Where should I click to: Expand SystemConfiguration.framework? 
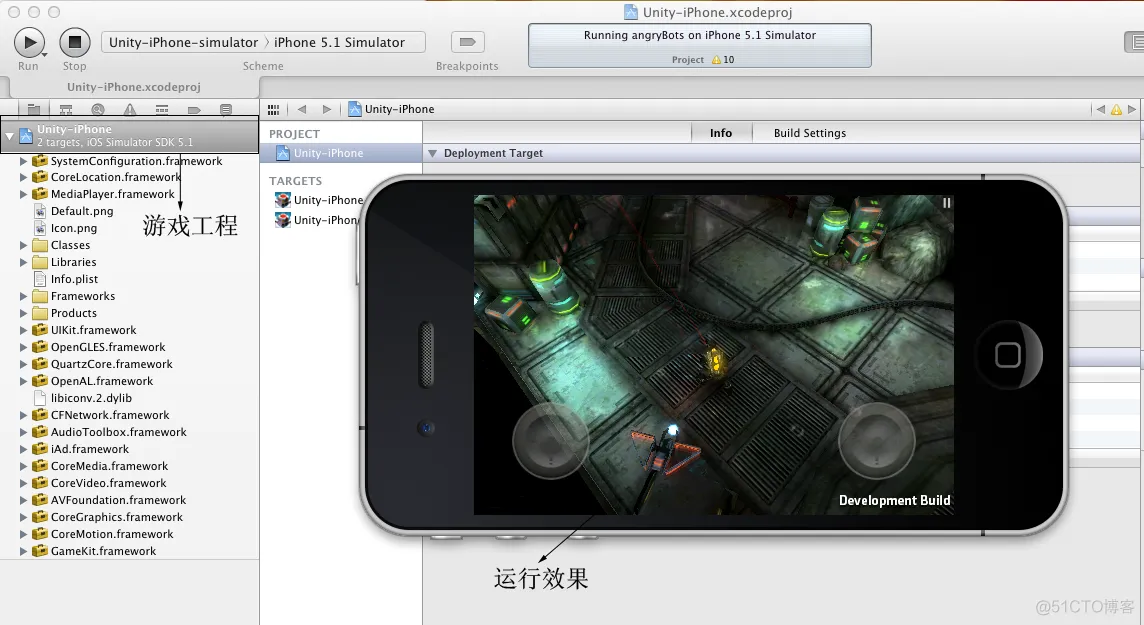tap(23, 161)
